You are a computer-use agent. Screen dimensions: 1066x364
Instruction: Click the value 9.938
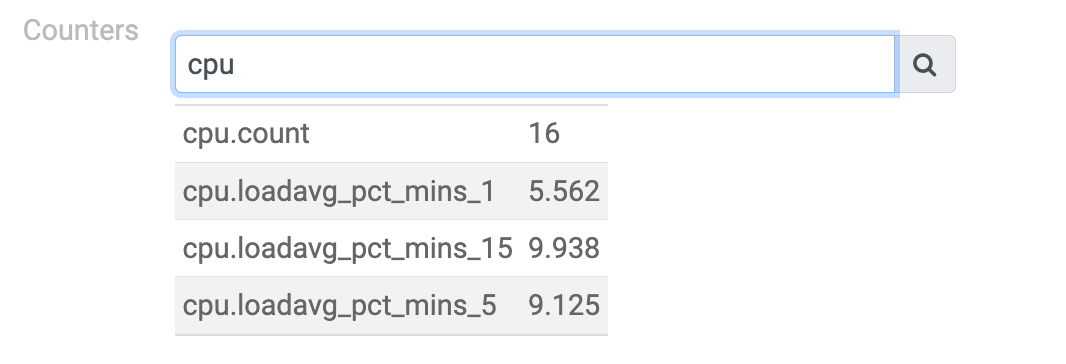(564, 248)
